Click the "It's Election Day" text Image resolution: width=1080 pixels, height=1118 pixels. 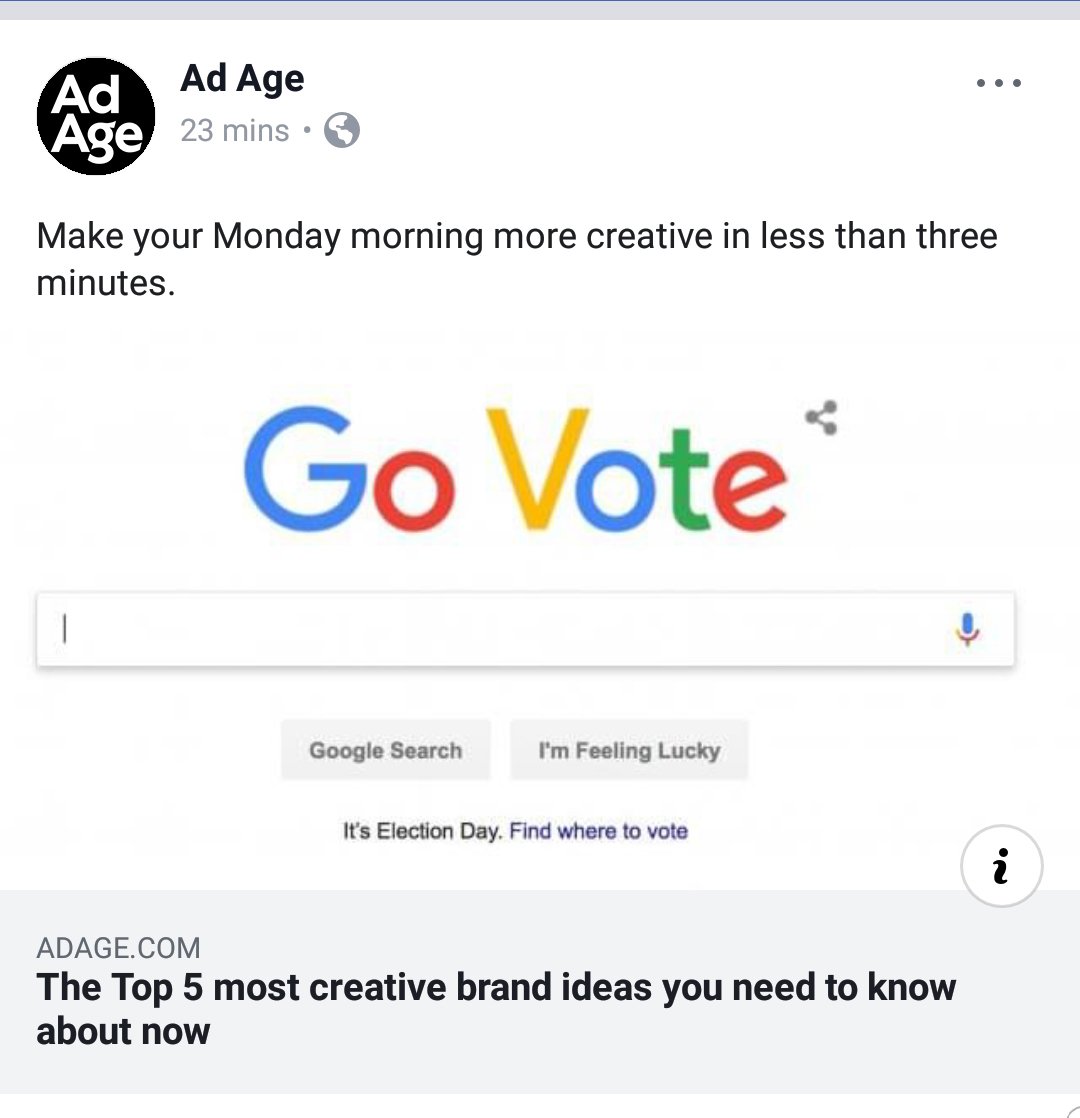[x=422, y=831]
